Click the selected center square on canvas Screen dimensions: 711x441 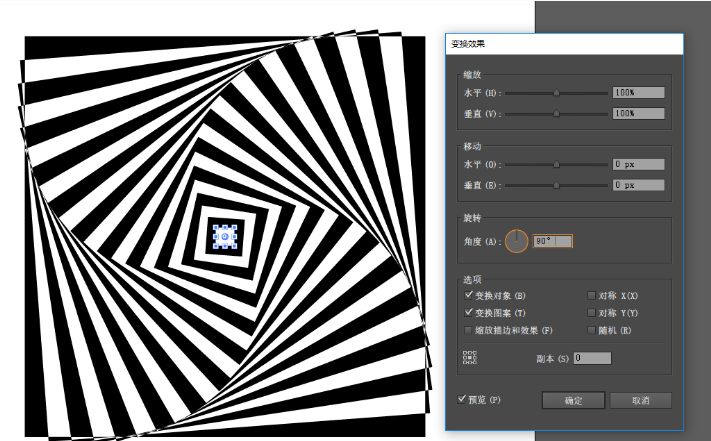[x=224, y=237]
